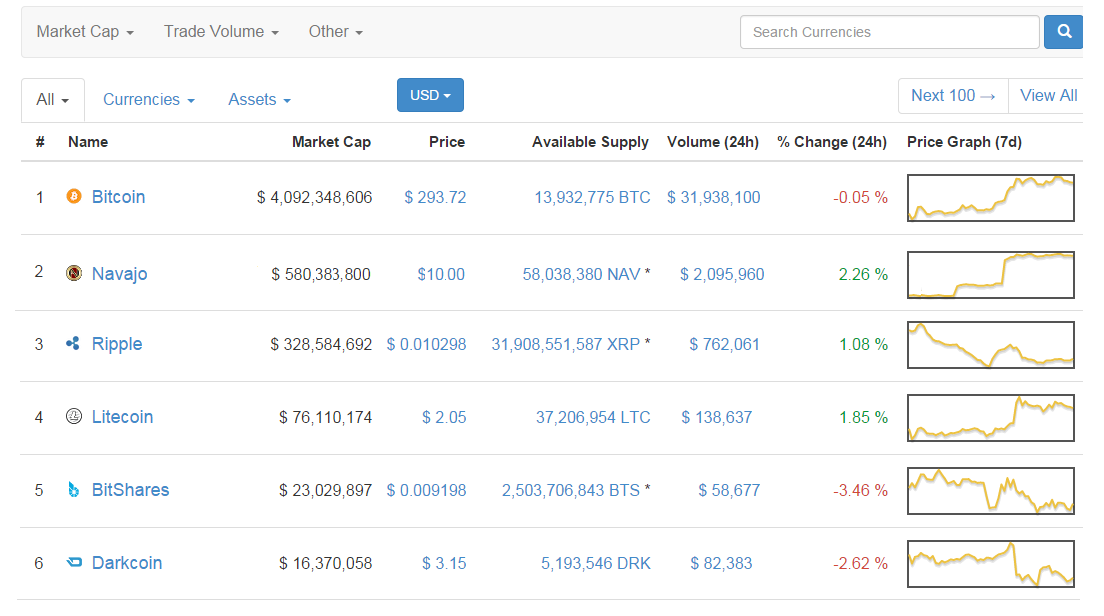Select the All tab

[x=53, y=99]
